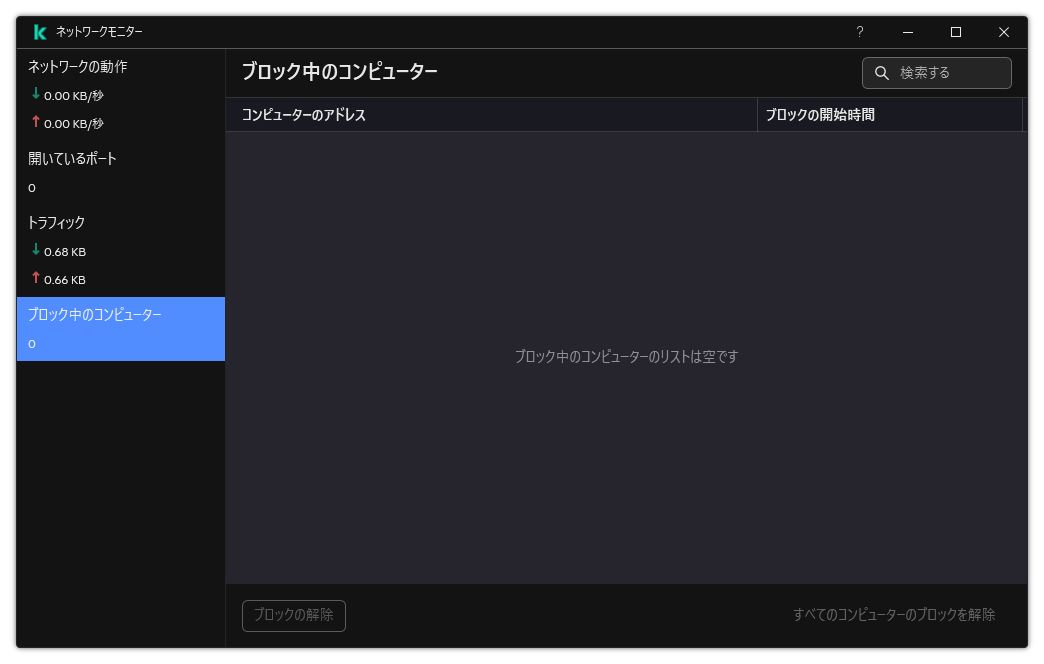Click the green download arrow under ネットワークの動作
The height and width of the screenshot is (664, 1044).
coord(36,95)
